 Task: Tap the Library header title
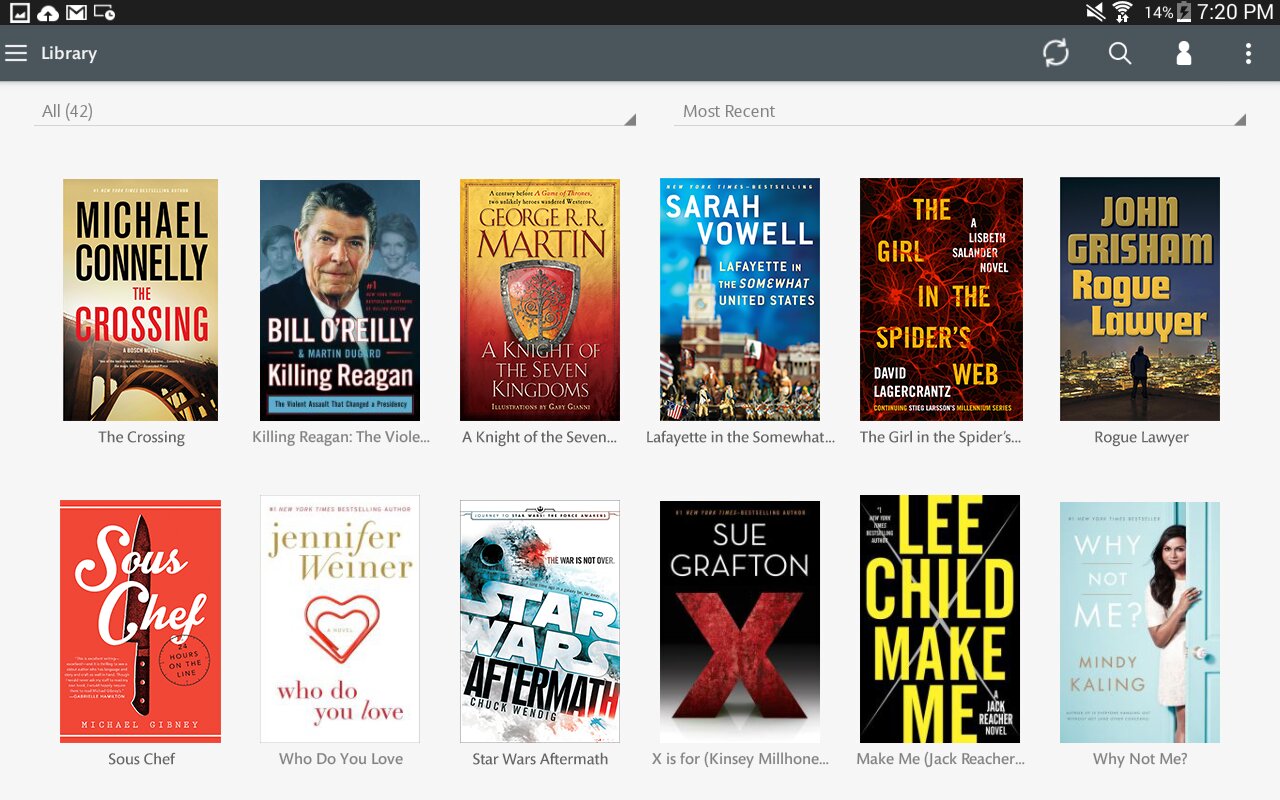tap(69, 53)
